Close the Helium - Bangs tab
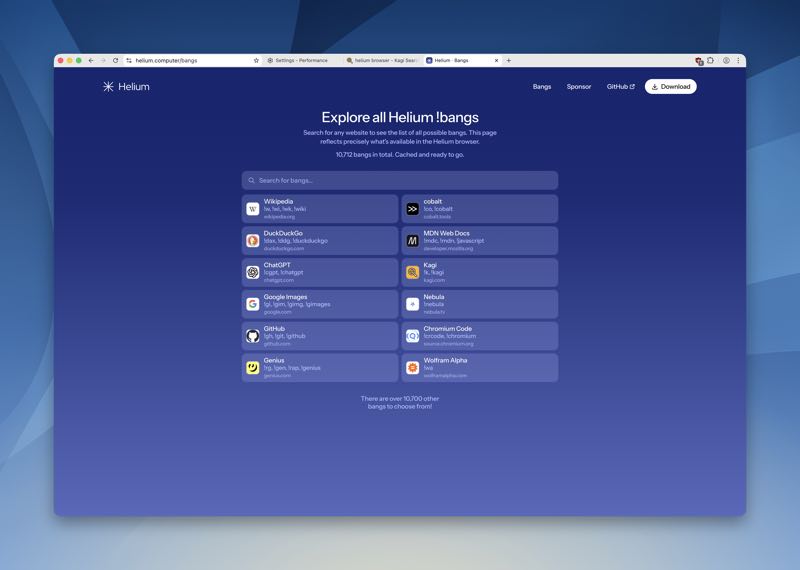 tap(496, 60)
